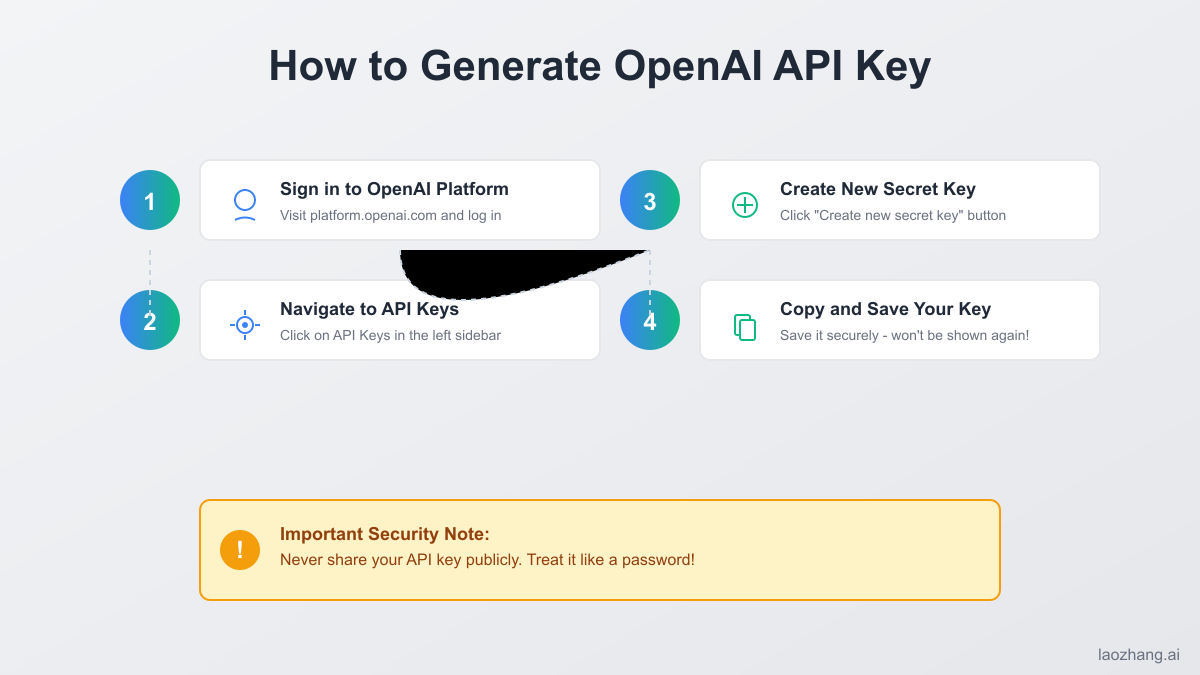This screenshot has width=1200, height=675.
Task: Open the Navigate to API Keys card
Action: 399,320
